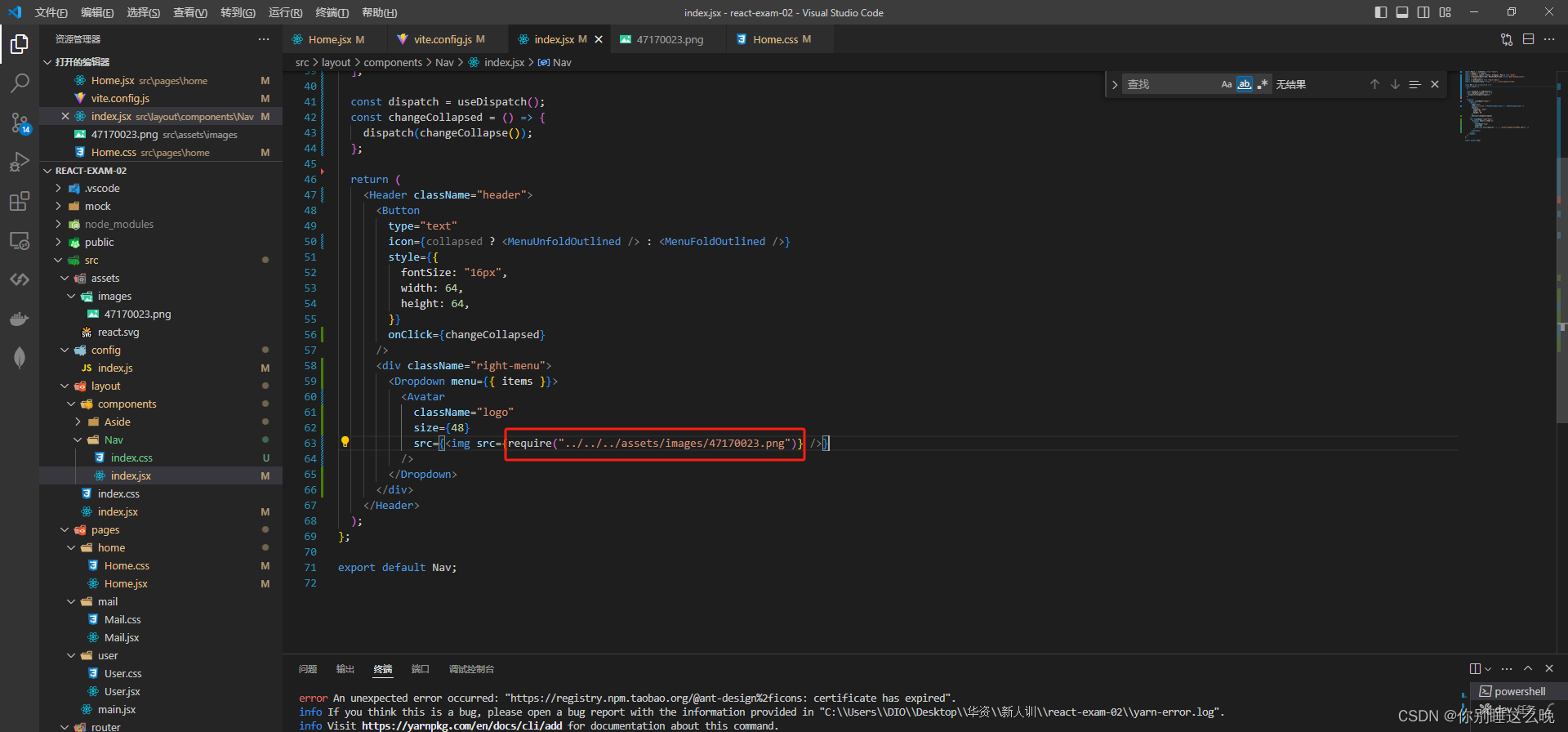Expand the node_modules folder
Screen dimensions: 1568x732
pos(58,224)
